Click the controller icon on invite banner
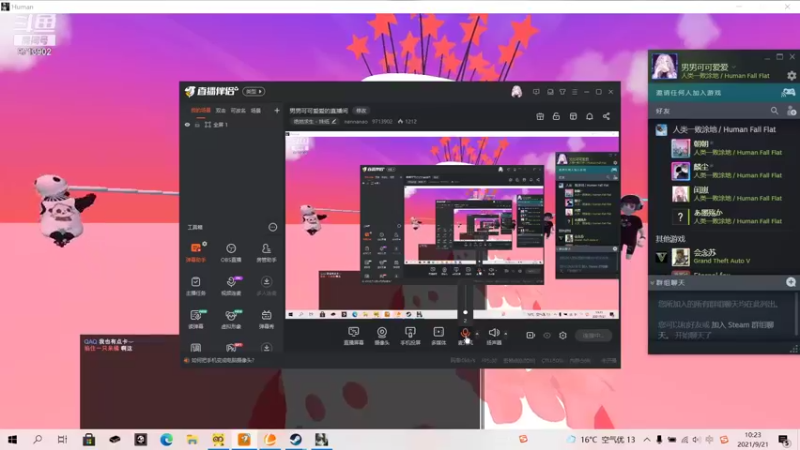 click(x=788, y=92)
